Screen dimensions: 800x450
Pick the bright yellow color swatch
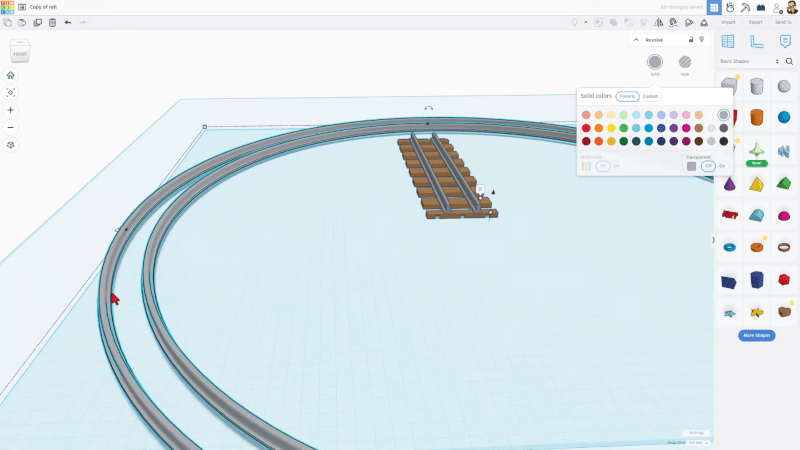point(611,128)
